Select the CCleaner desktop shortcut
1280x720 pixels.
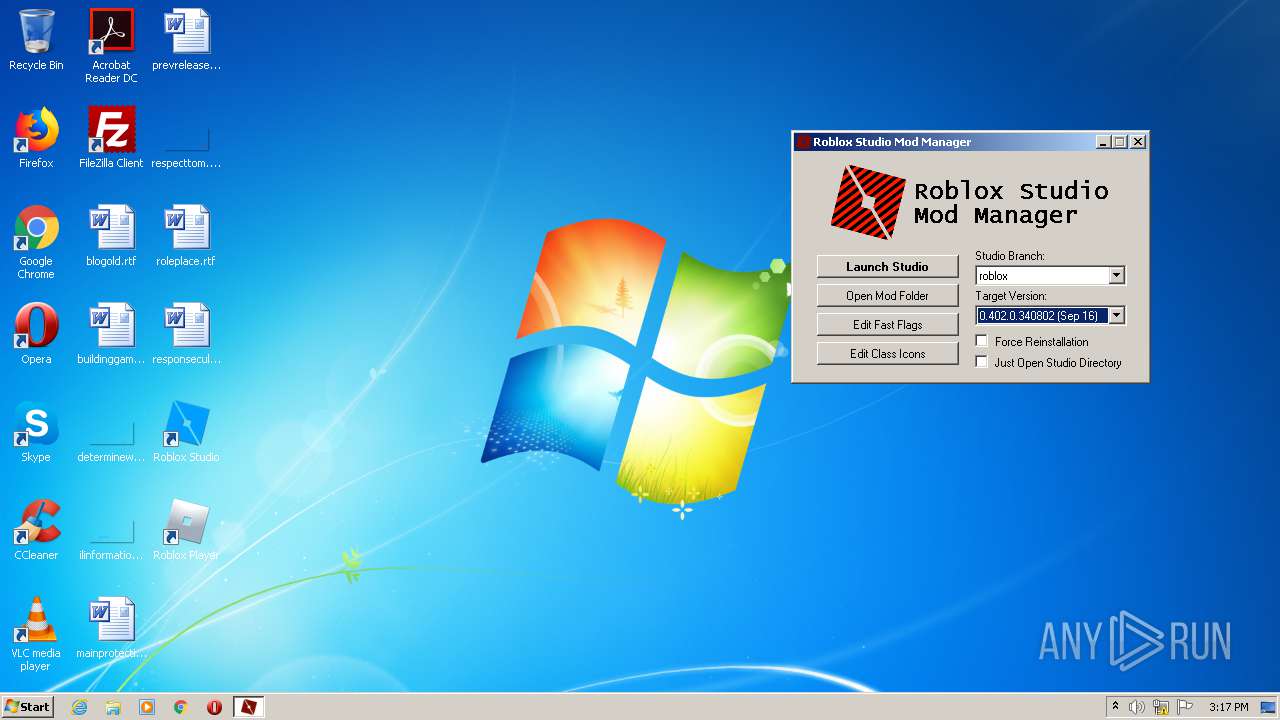pyautogui.click(x=36, y=530)
